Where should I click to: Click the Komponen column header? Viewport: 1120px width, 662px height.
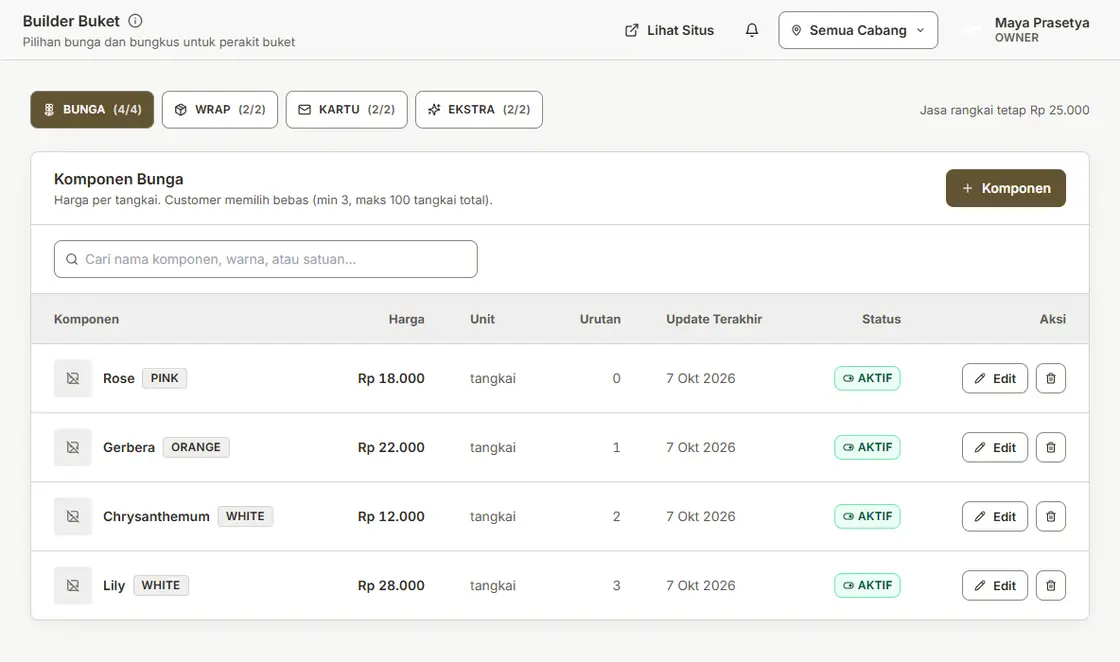[86, 319]
